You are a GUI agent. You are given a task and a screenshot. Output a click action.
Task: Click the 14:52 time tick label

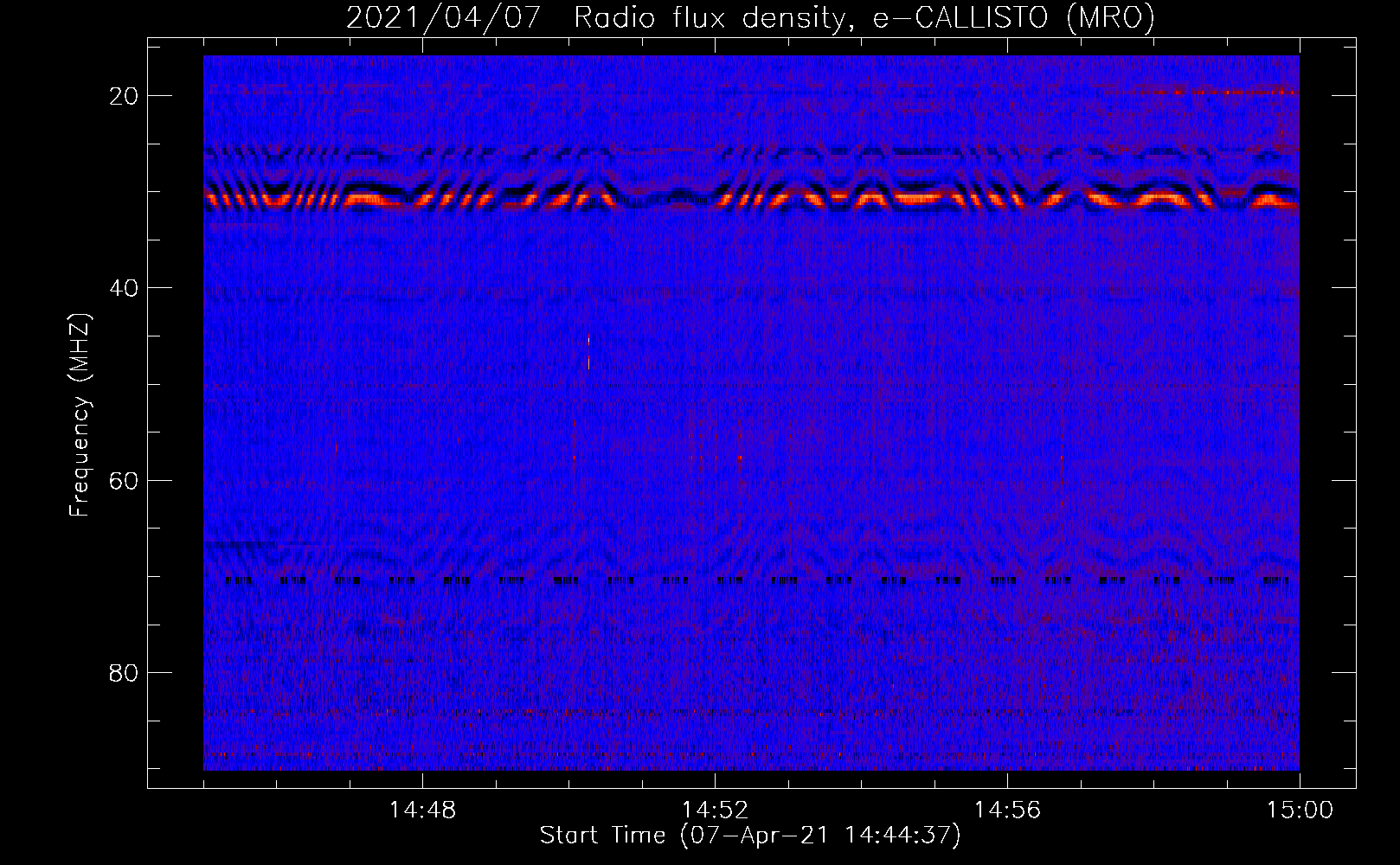(715, 811)
